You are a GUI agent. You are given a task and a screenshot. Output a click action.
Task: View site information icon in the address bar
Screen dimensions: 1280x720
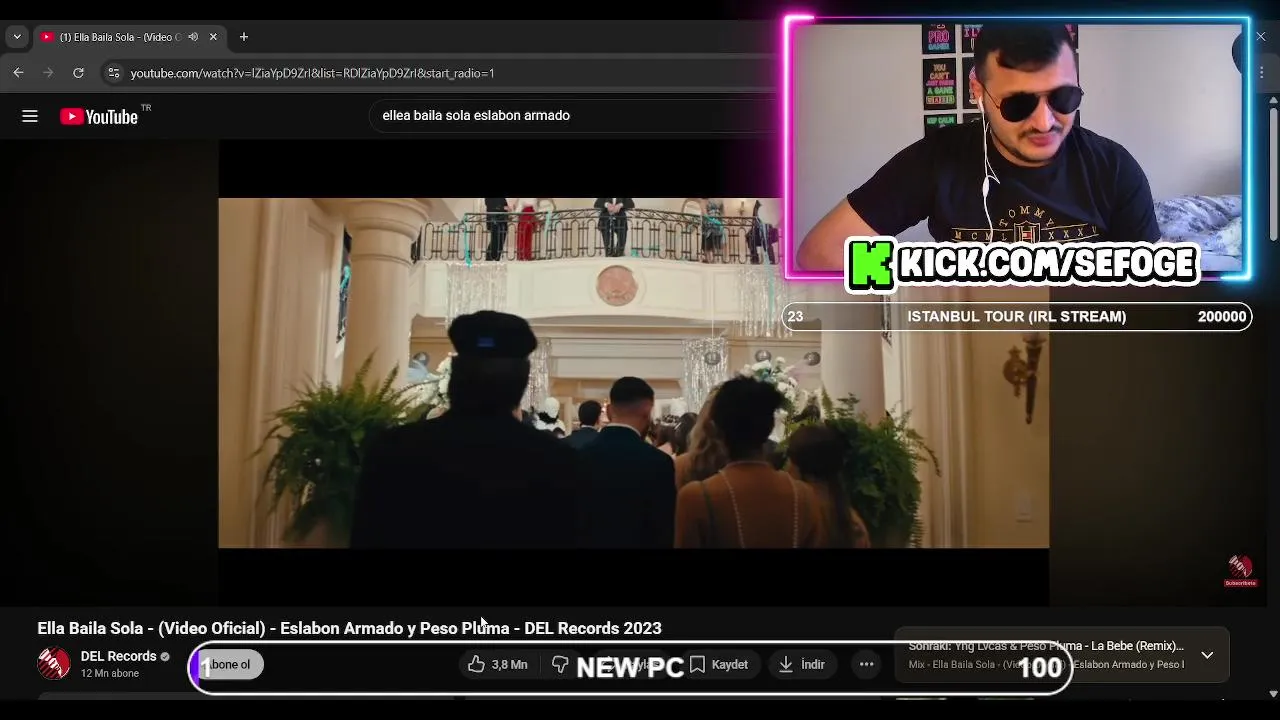(113, 73)
